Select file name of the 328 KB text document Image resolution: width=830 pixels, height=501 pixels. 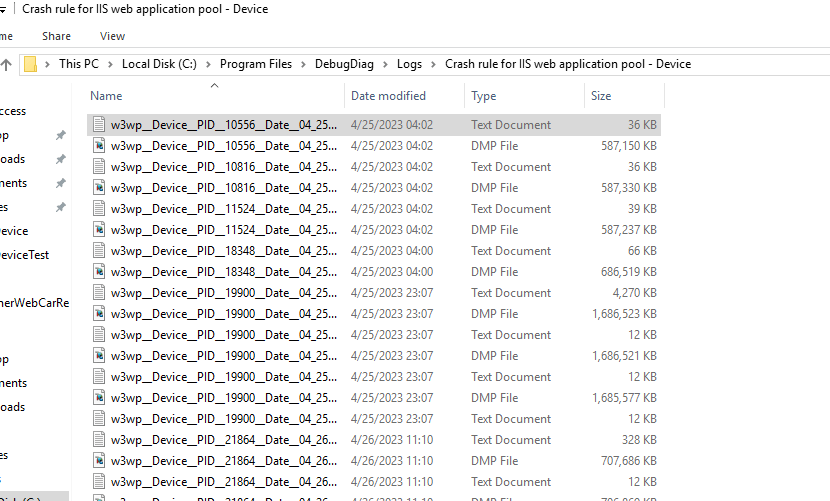tap(223, 440)
